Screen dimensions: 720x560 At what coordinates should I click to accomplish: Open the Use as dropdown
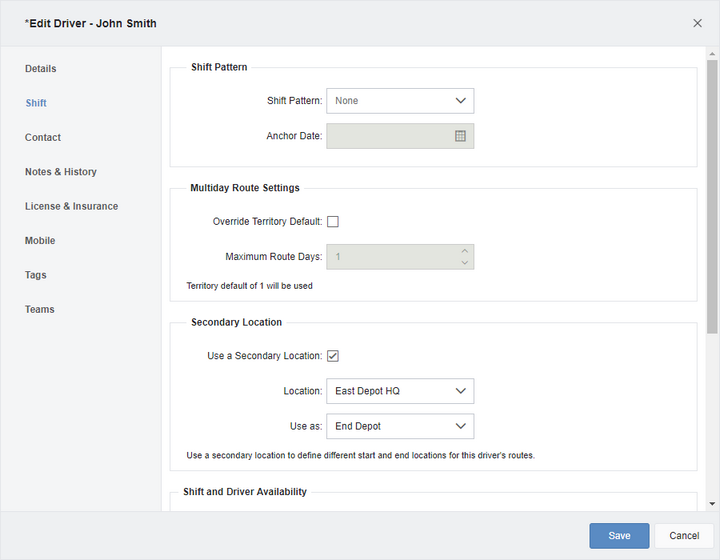[x=400, y=426]
